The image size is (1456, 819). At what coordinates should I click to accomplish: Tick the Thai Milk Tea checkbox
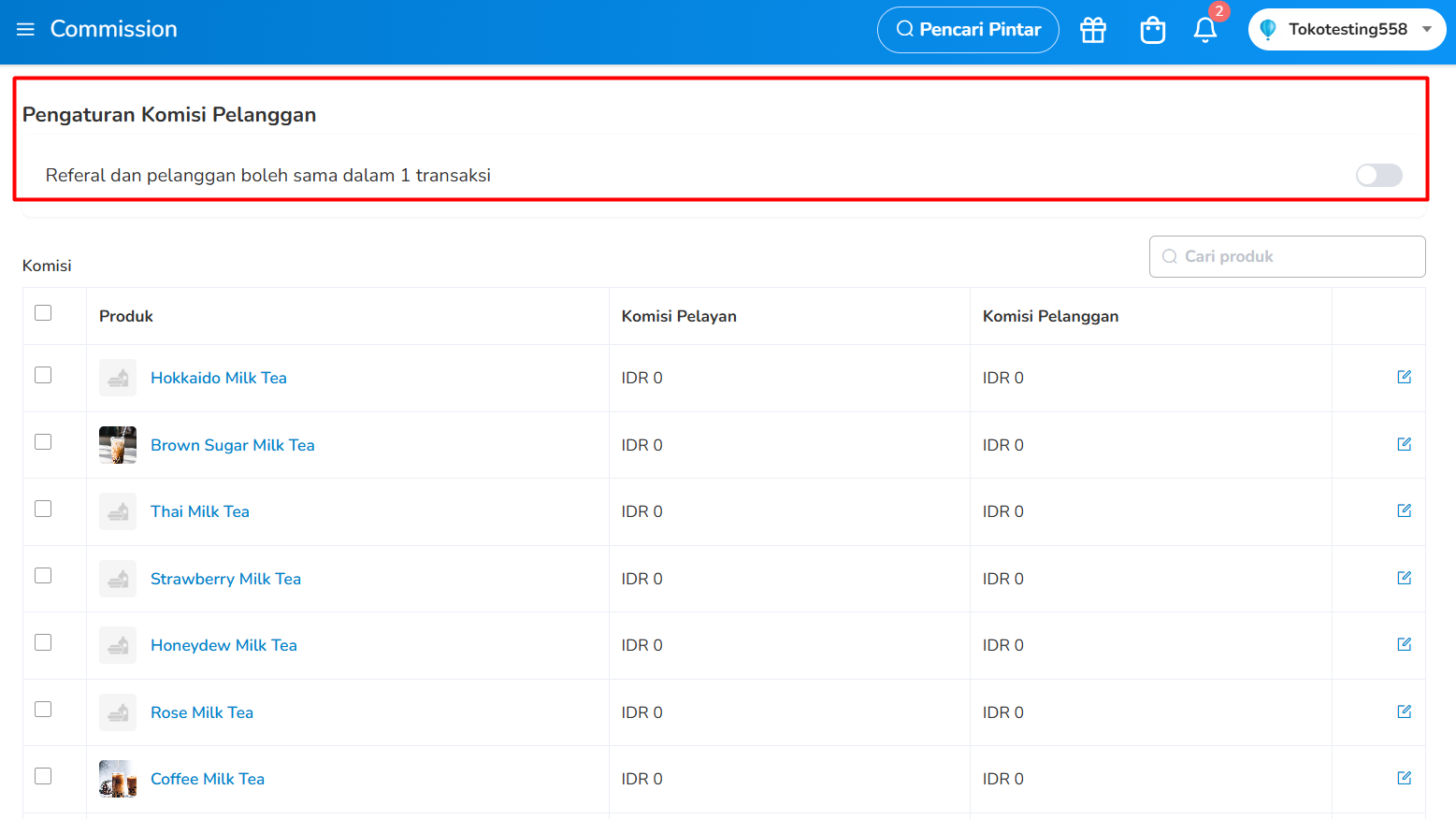pyautogui.click(x=43, y=509)
